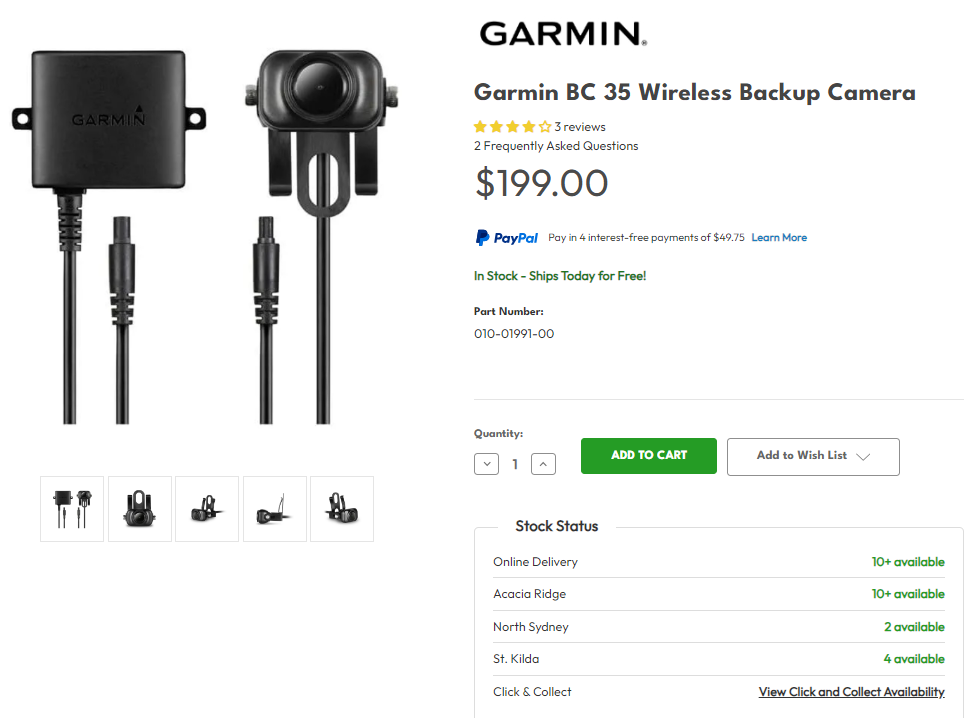Open the 3 reviews link
The height and width of the screenshot is (718, 974).
click(580, 127)
